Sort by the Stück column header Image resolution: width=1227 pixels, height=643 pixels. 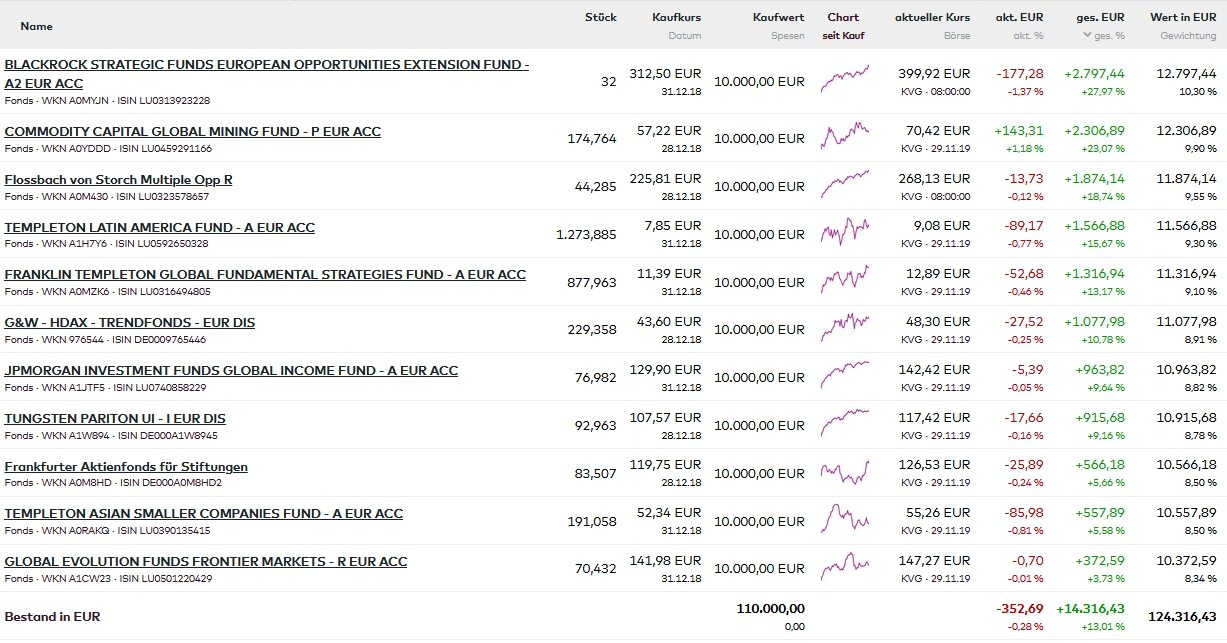[601, 17]
